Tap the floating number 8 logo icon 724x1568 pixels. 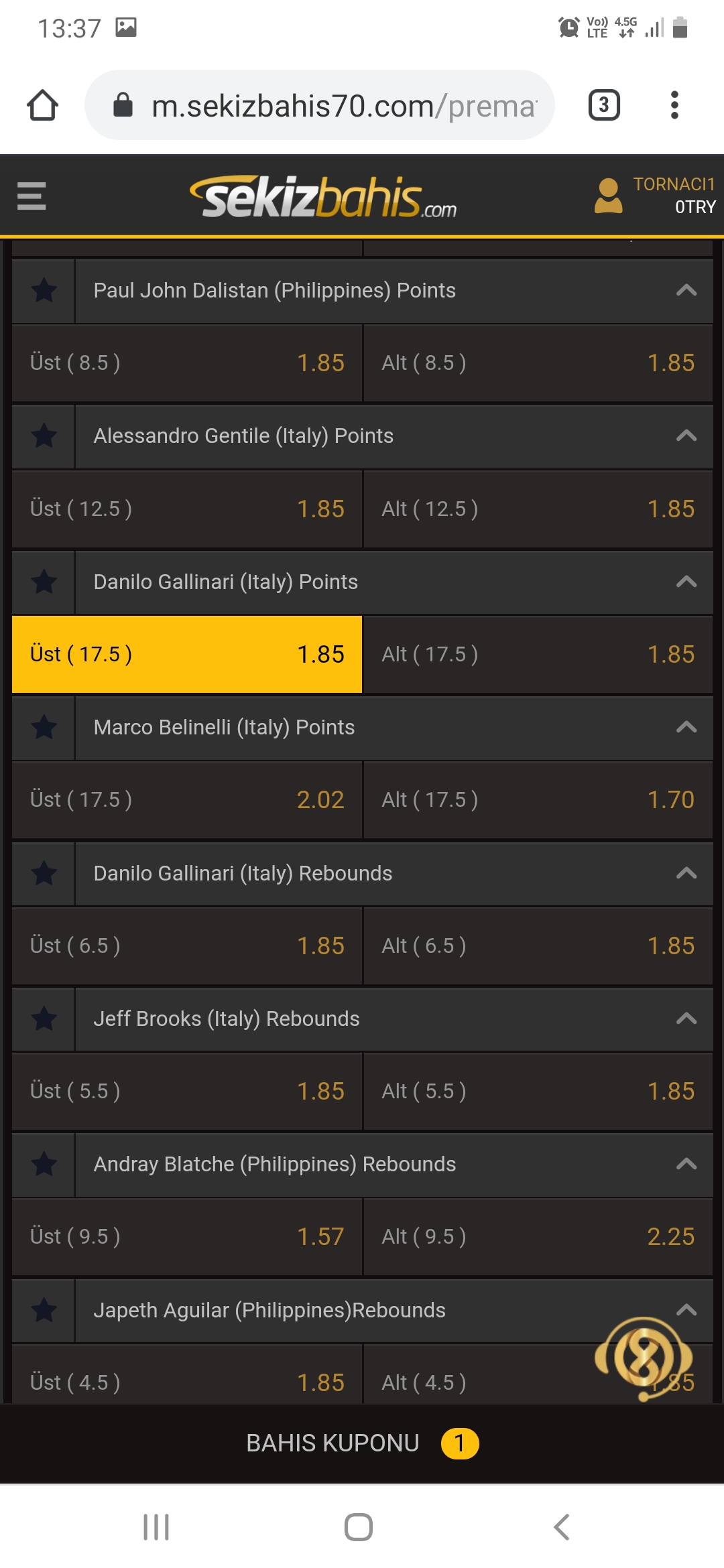pyautogui.click(x=644, y=1358)
